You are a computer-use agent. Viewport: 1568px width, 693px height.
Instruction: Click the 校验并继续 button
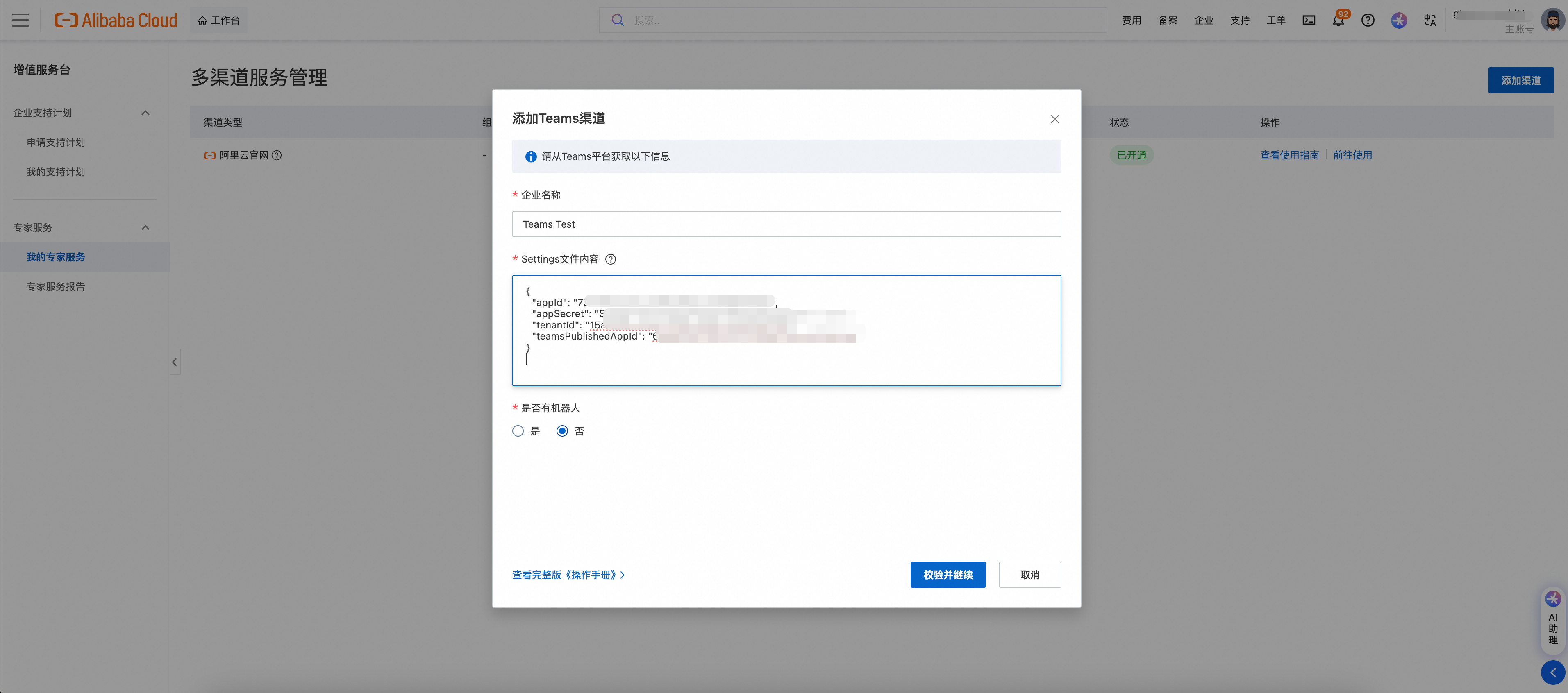[x=948, y=574]
